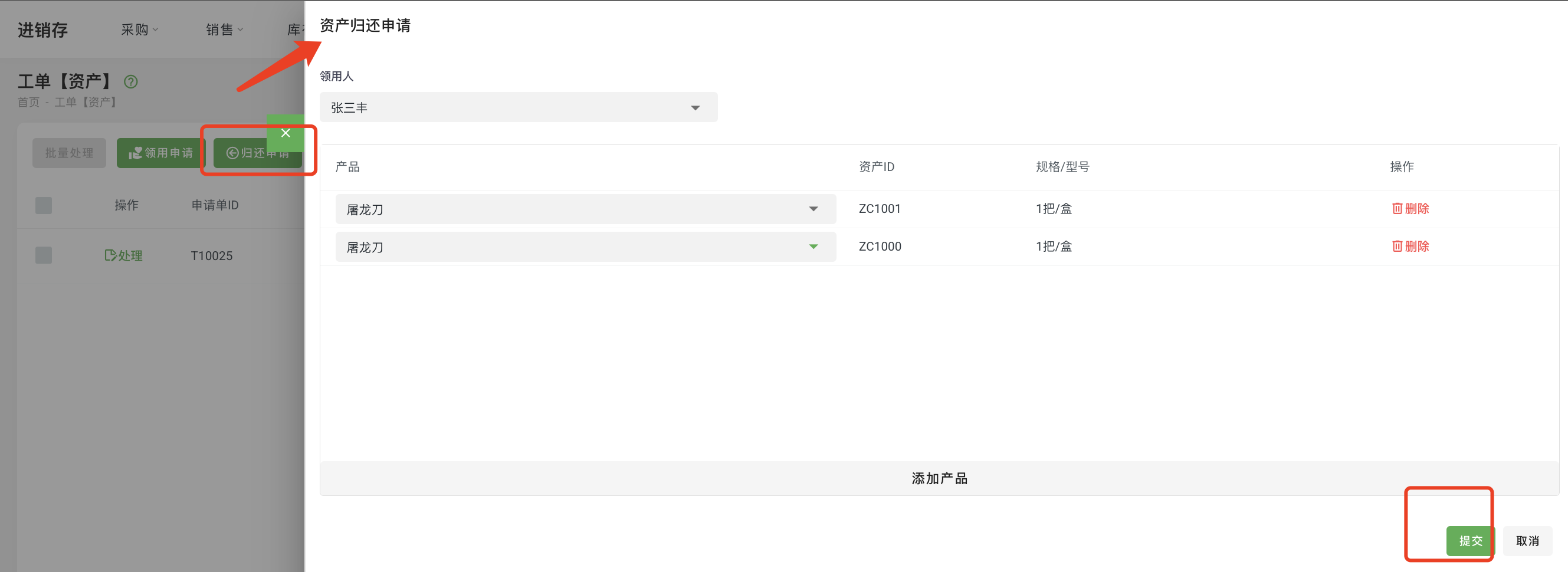Click the application ID T10025
The width and height of the screenshot is (1568, 572).
pos(211,255)
